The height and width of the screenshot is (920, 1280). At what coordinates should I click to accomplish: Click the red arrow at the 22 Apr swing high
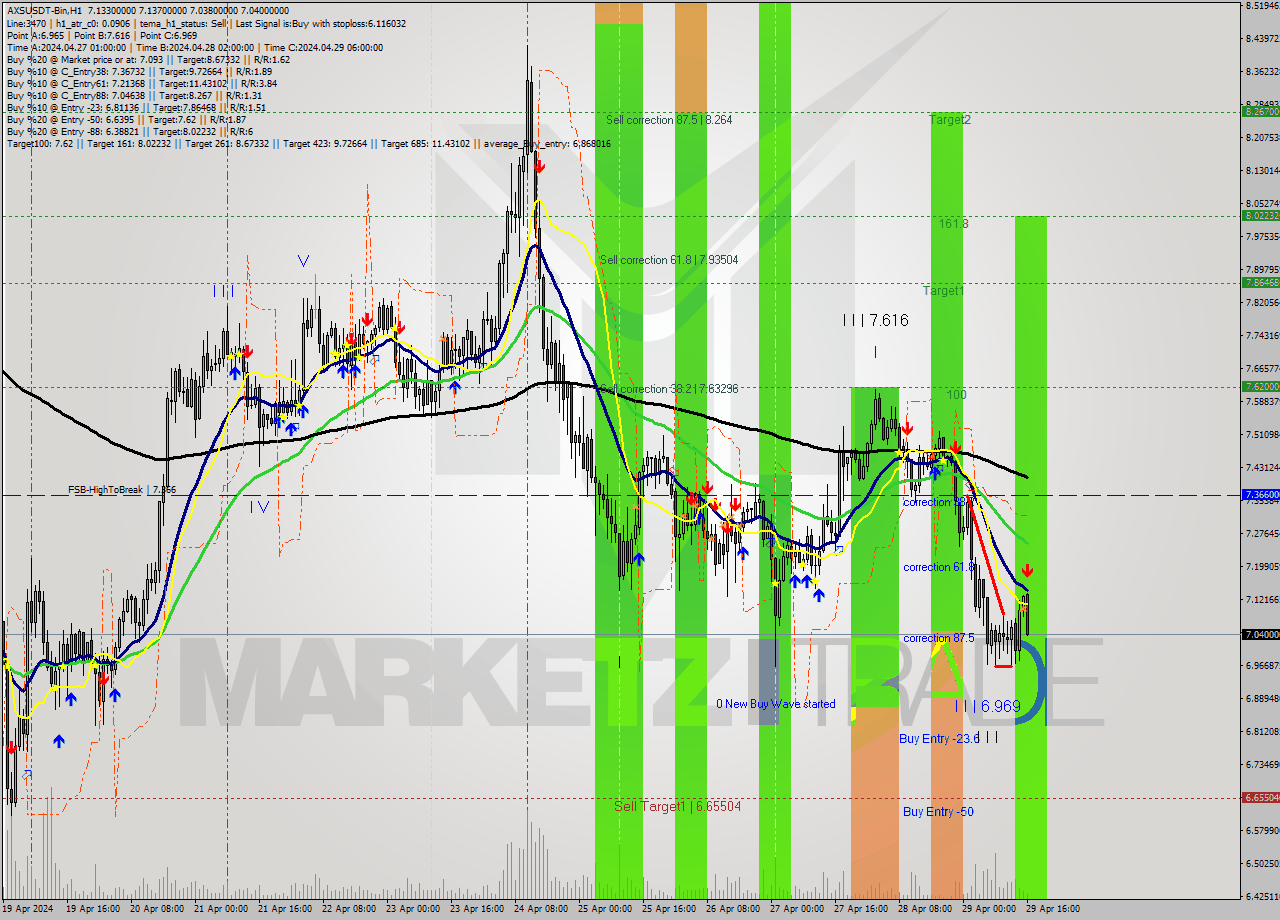(x=366, y=319)
